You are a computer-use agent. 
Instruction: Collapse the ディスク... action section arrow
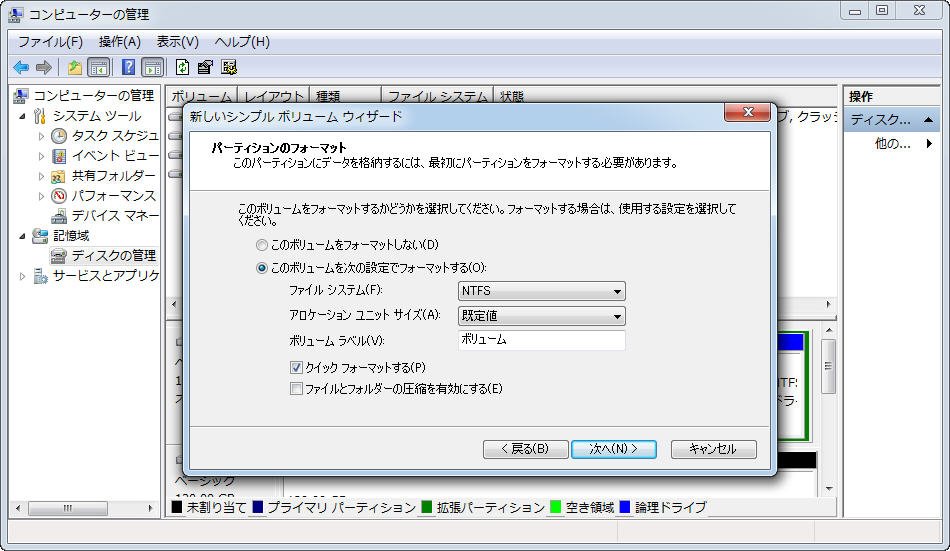928,119
